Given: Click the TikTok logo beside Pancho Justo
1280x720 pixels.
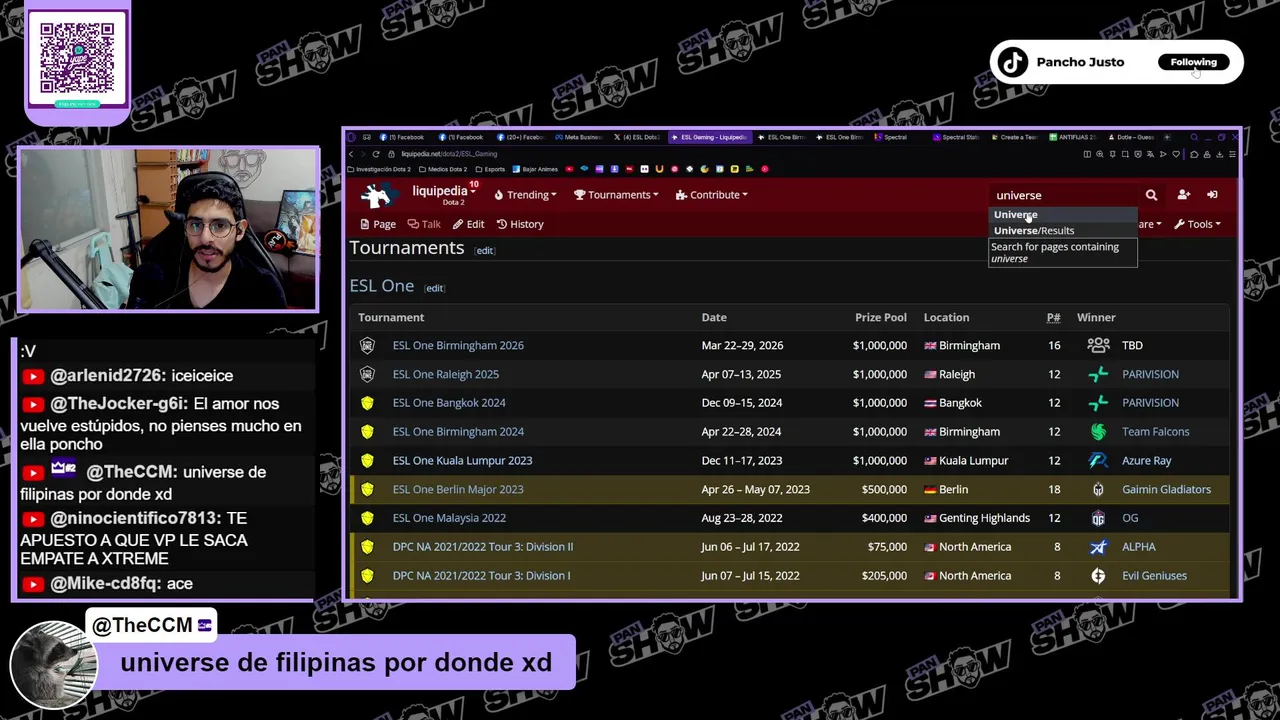Looking at the screenshot, I should point(1012,62).
